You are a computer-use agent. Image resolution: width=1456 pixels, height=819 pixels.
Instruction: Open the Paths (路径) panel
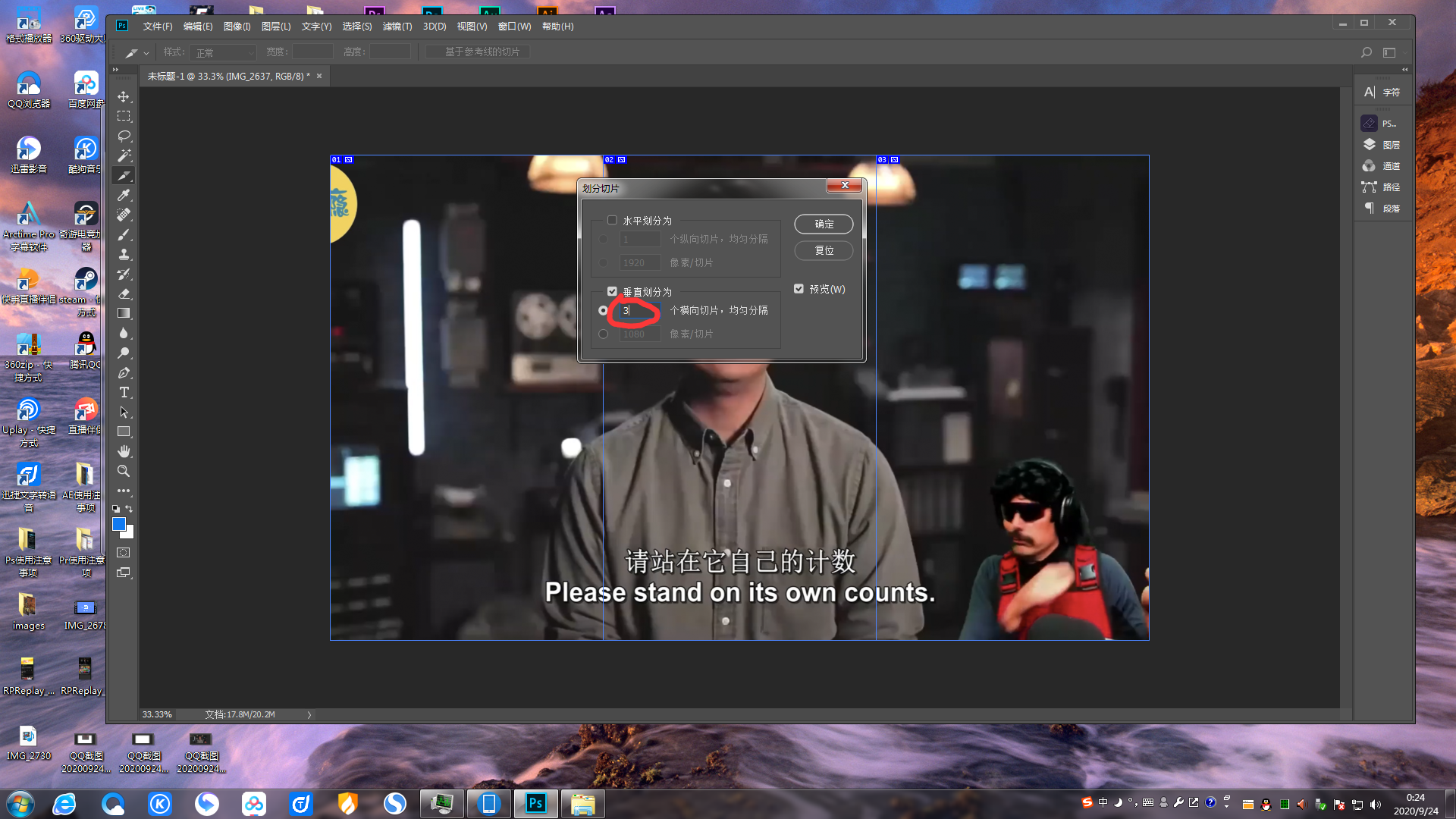(1383, 187)
